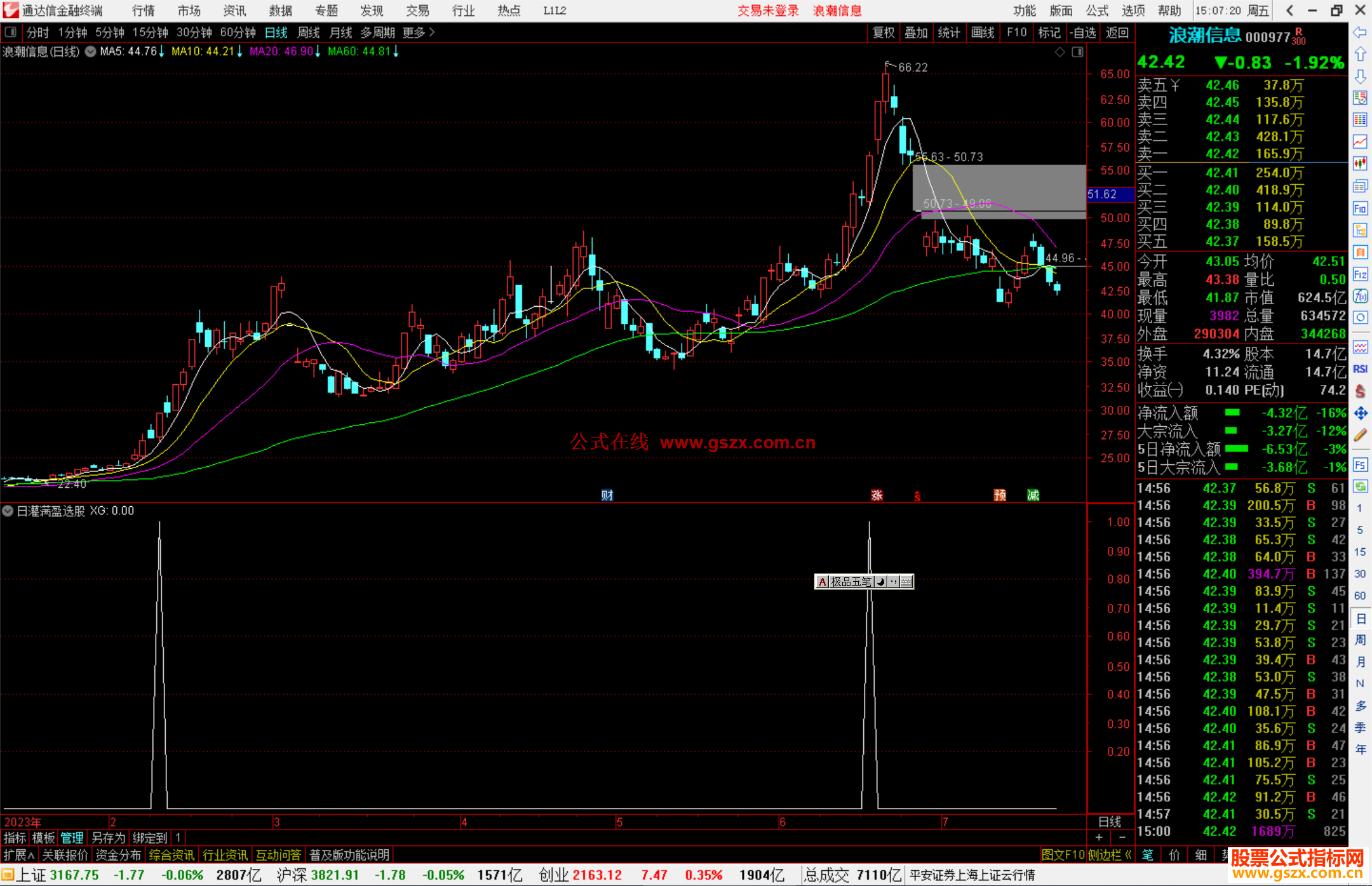The height and width of the screenshot is (886, 1372).
Task: Click the candlestick chart sidebar icon
Action: pyautogui.click(x=1360, y=164)
